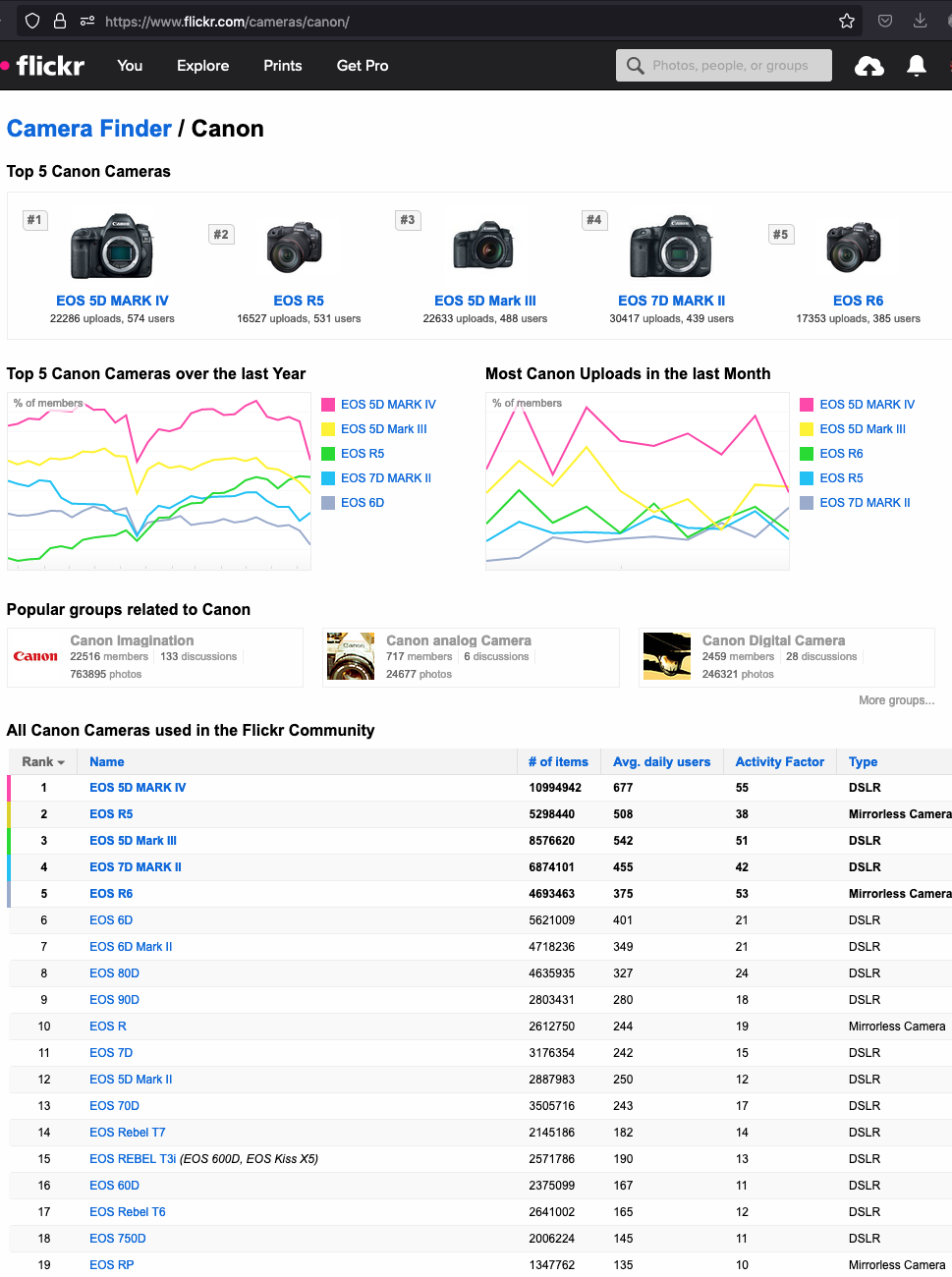Click Get Pro in navigation
Image resolution: width=952 pixels, height=1277 pixels.
coord(363,66)
